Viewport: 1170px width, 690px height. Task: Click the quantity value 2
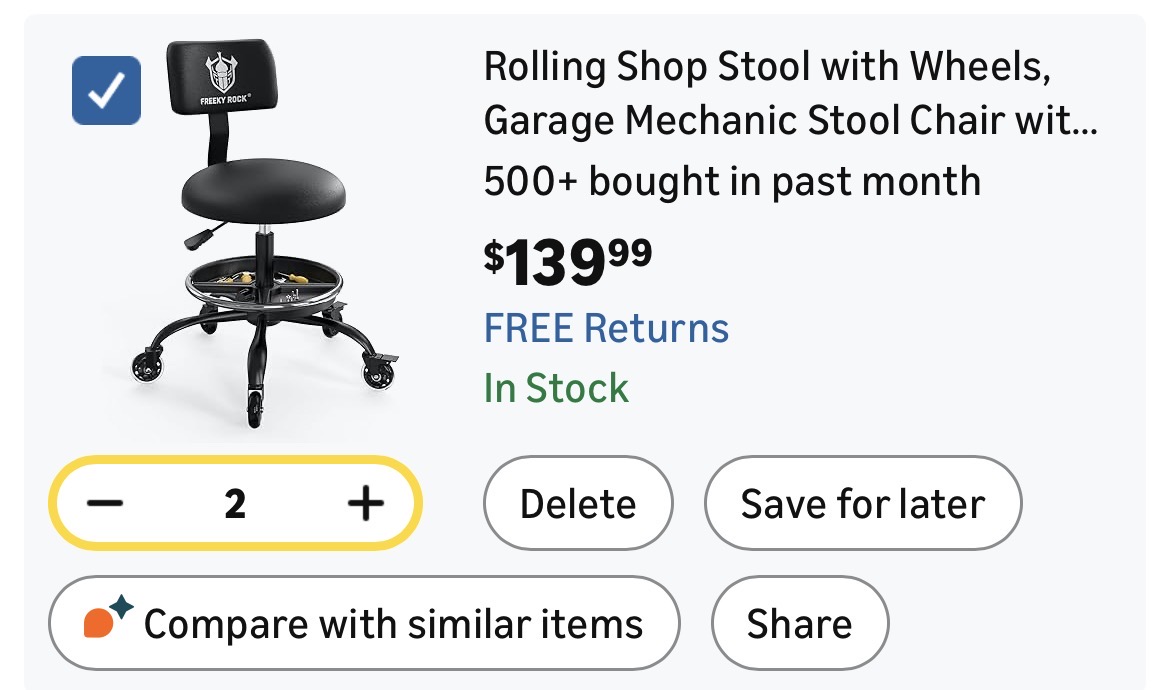click(235, 504)
